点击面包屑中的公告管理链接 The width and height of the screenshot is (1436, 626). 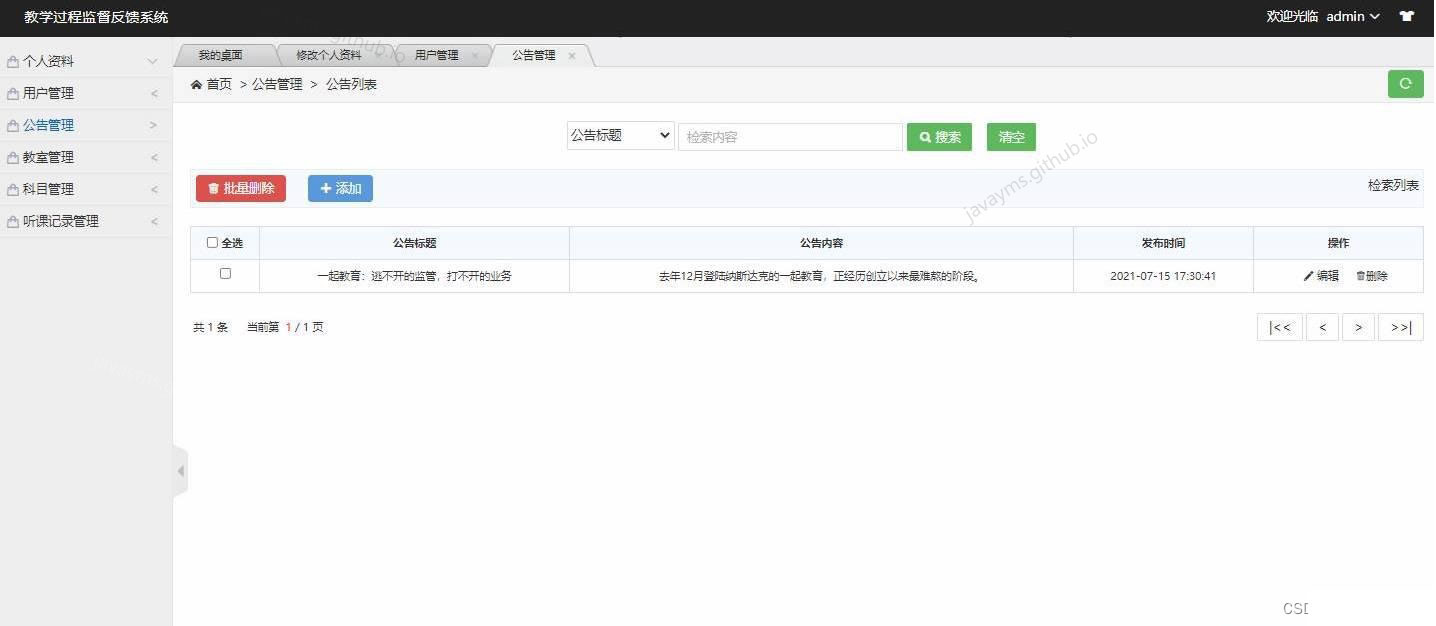coord(277,84)
